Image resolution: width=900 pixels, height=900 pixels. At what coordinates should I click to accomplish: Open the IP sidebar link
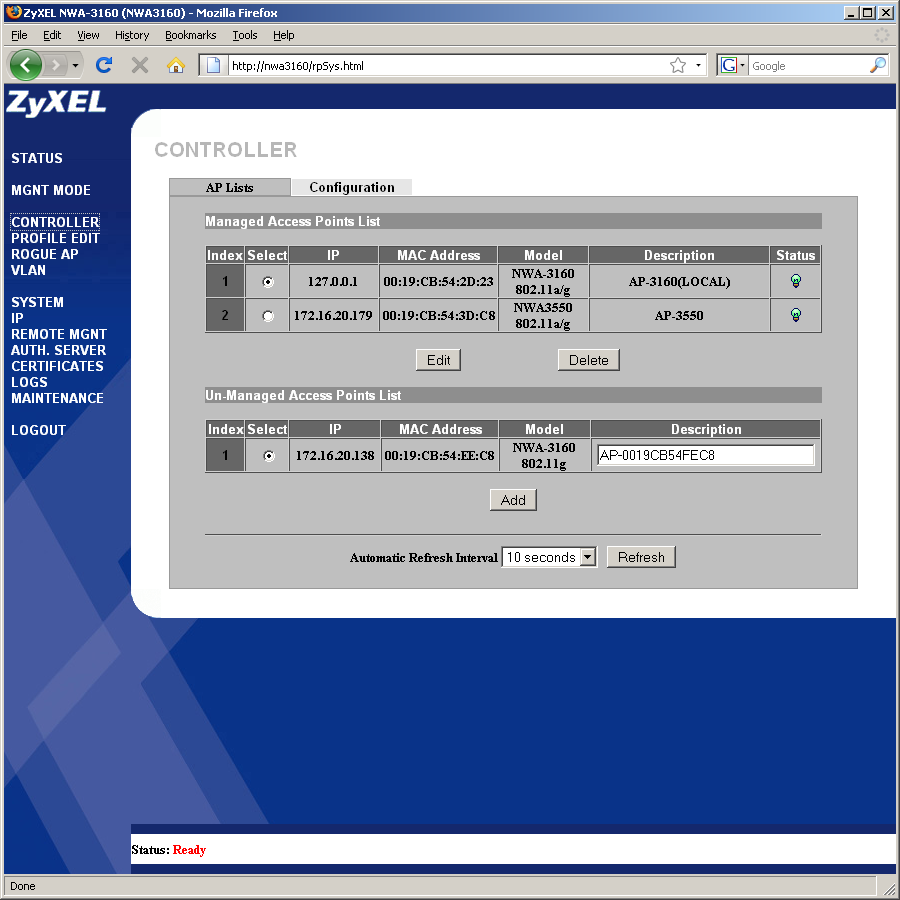pyautogui.click(x=17, y=318)
